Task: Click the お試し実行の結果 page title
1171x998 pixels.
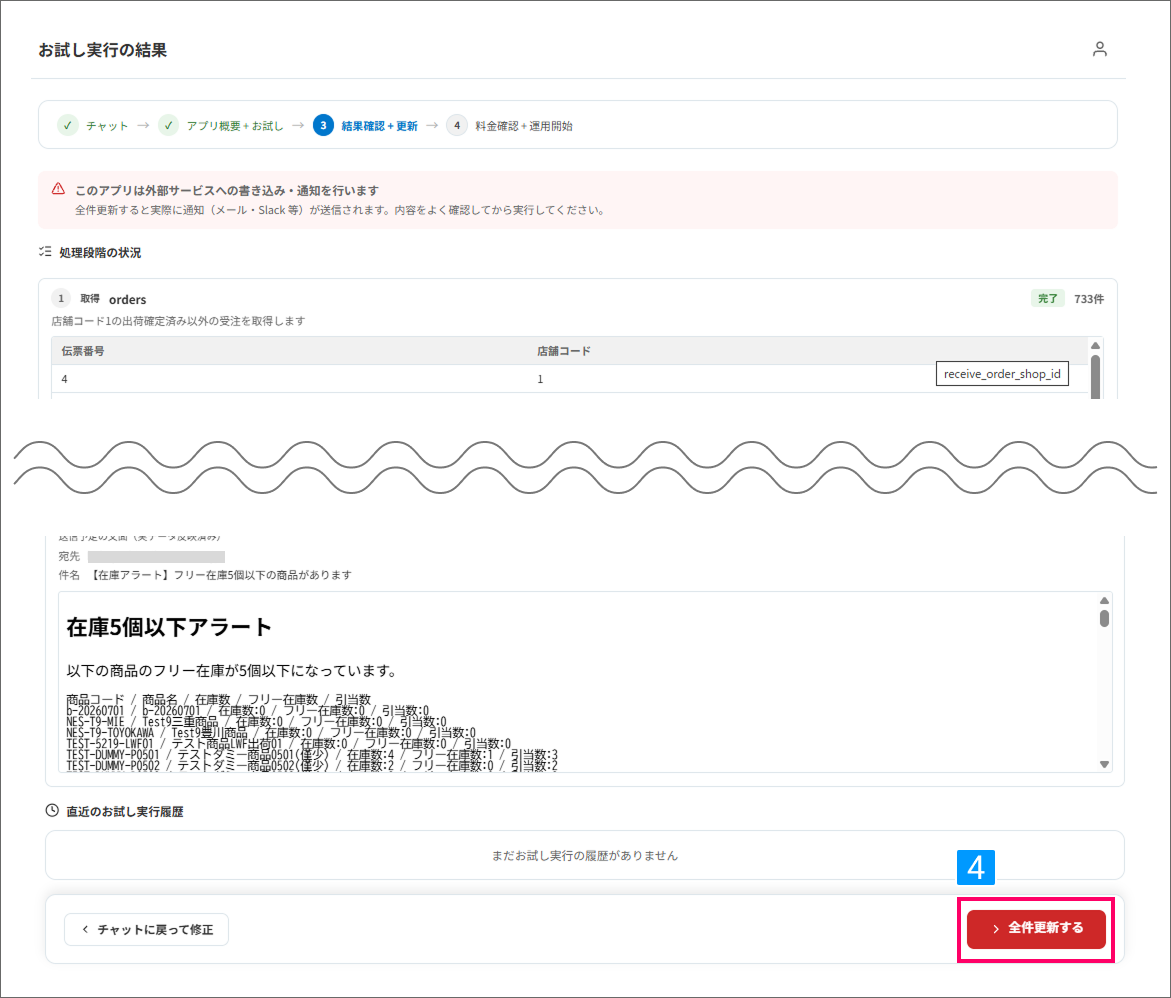Action: (x=103, y=50)
